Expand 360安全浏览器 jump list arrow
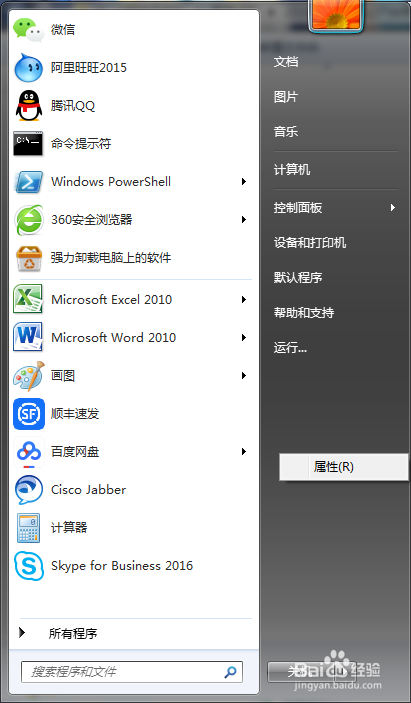This screenshot has width=411, height=703. coord(244,220)
